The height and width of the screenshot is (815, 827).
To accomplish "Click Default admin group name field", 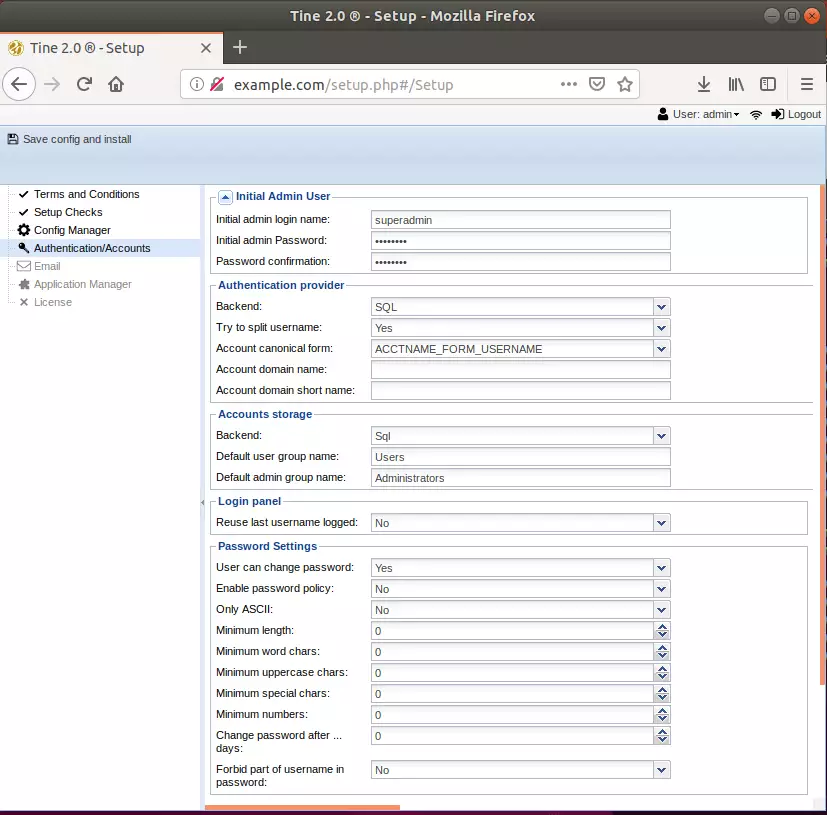I will (521, 478).
